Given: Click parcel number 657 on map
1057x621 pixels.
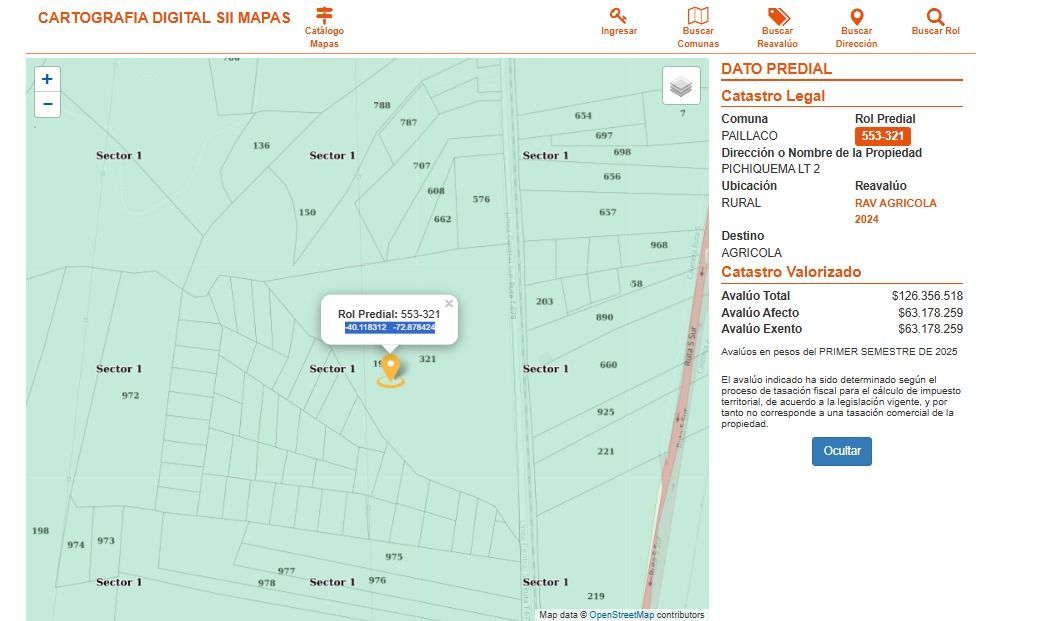Looking at the screenshot, I should (607, 212).
